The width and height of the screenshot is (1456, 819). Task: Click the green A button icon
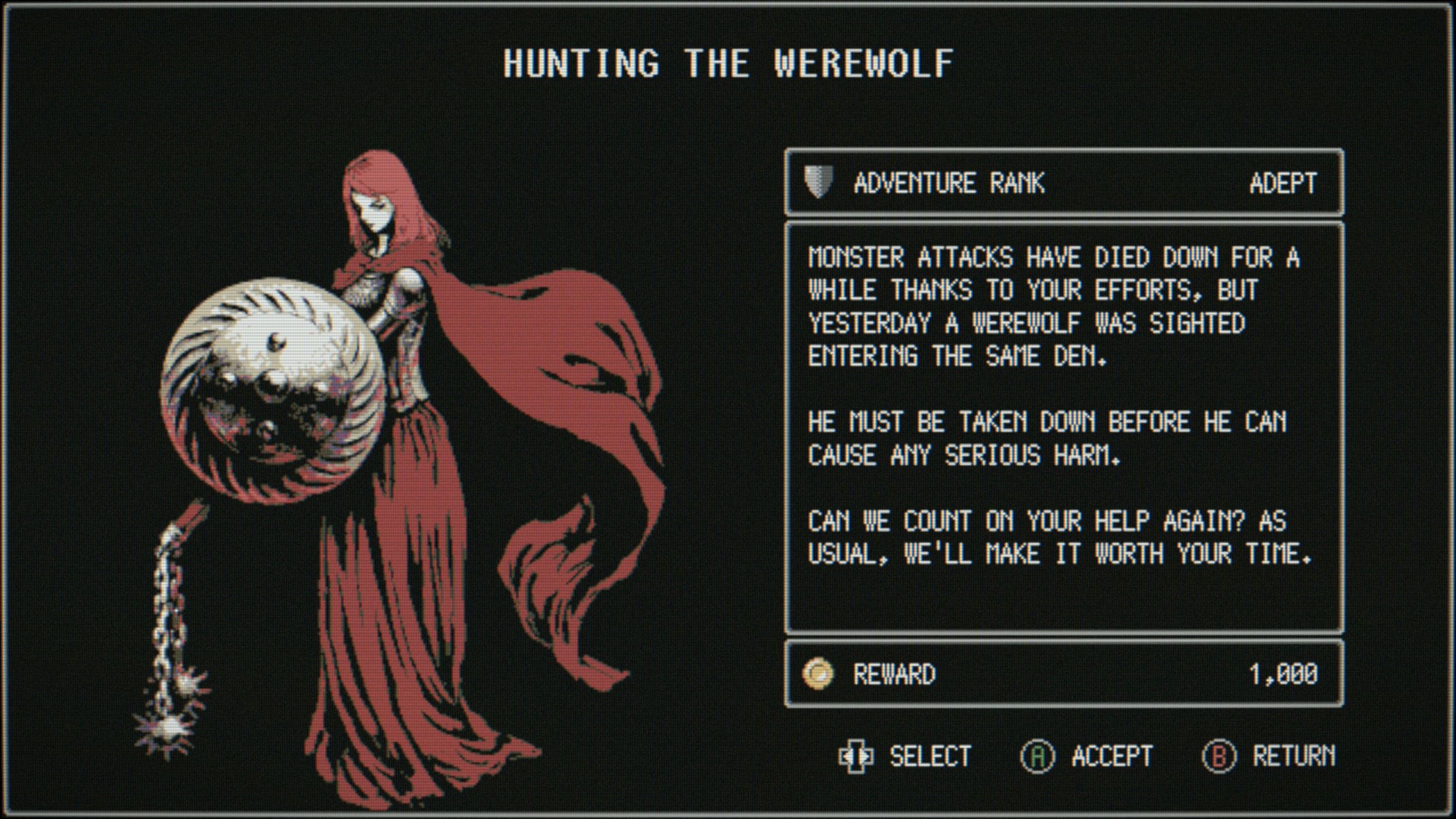pos(1037,756)
